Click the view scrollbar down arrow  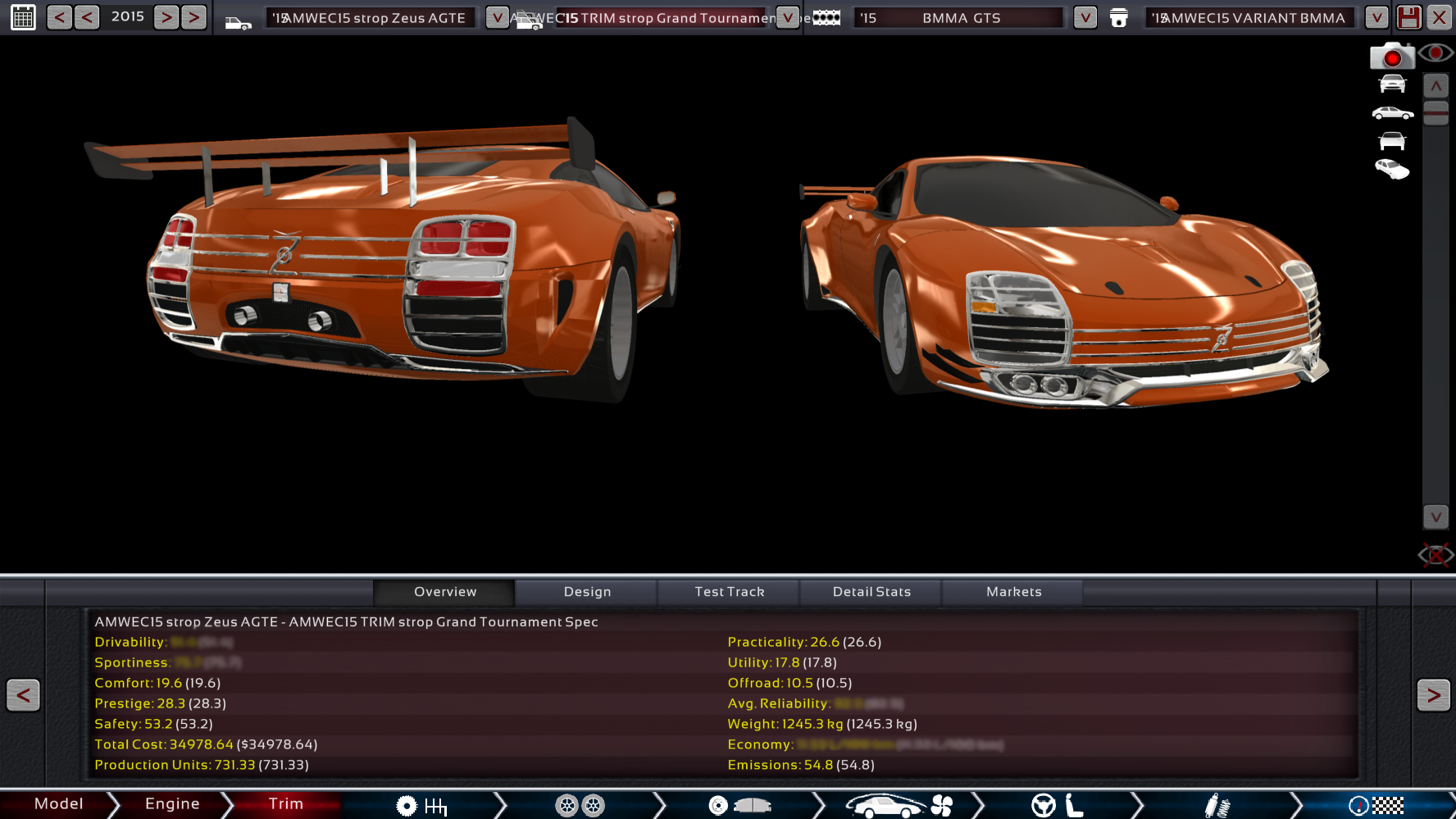[1436, 516]
